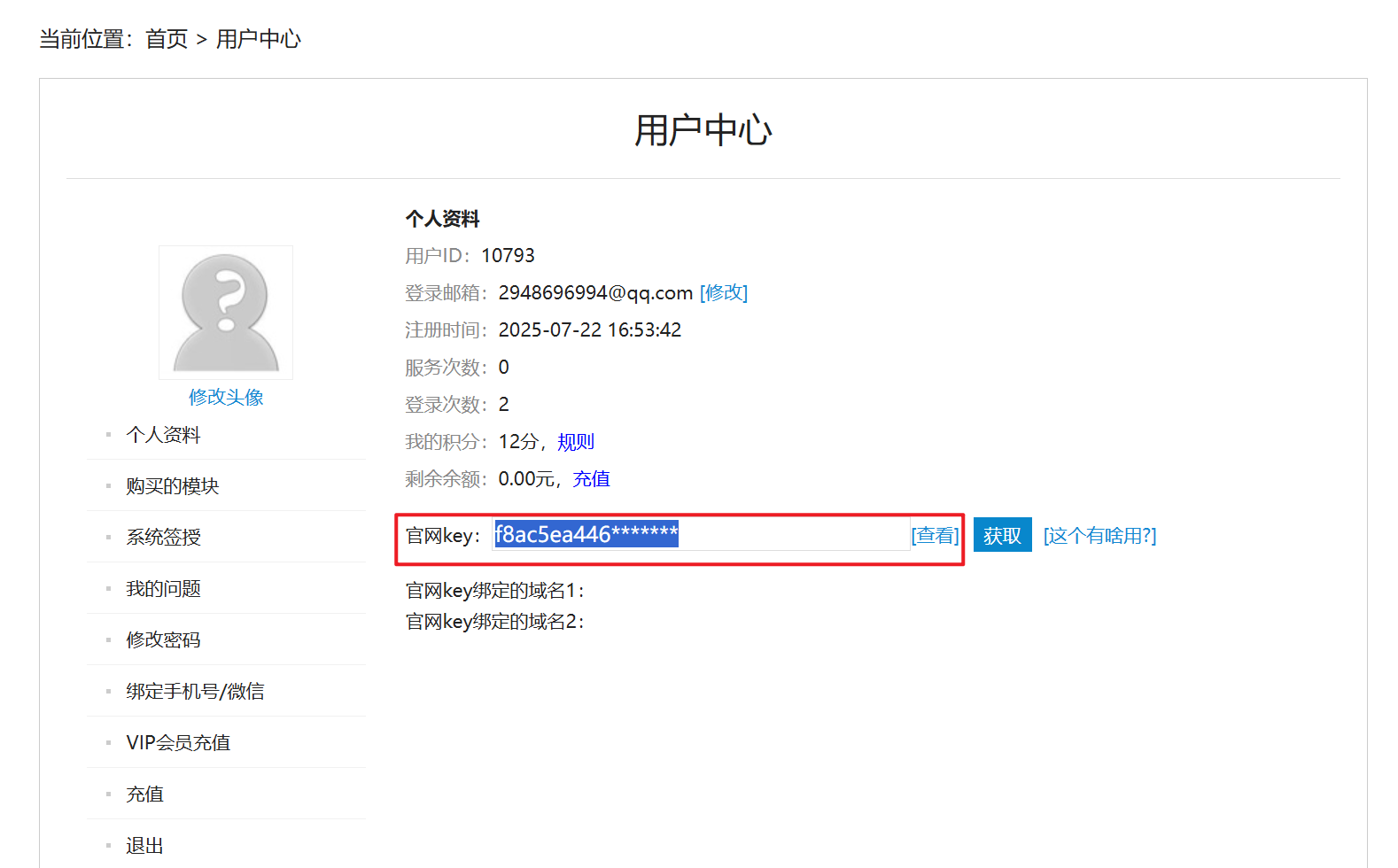Click [查看] to reveal the key
1398x868 pixels.
click(935, 536)
